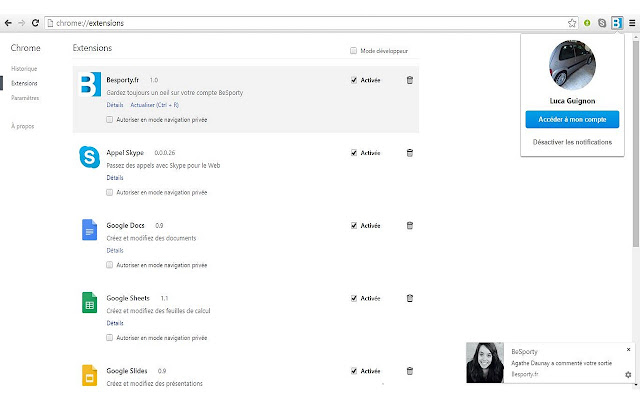Enable Mode développeur checkbox
This screenshot has width=640, height=400.
tap(353, 51)
